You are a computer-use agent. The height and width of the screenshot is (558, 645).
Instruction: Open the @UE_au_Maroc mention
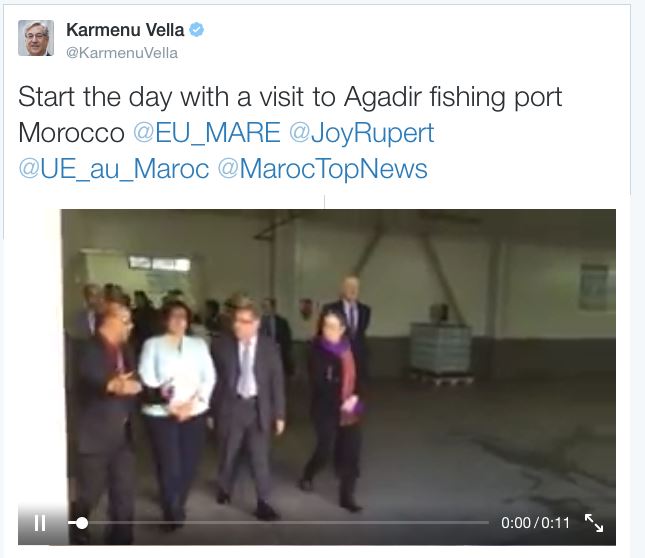(x=114, y=169)
